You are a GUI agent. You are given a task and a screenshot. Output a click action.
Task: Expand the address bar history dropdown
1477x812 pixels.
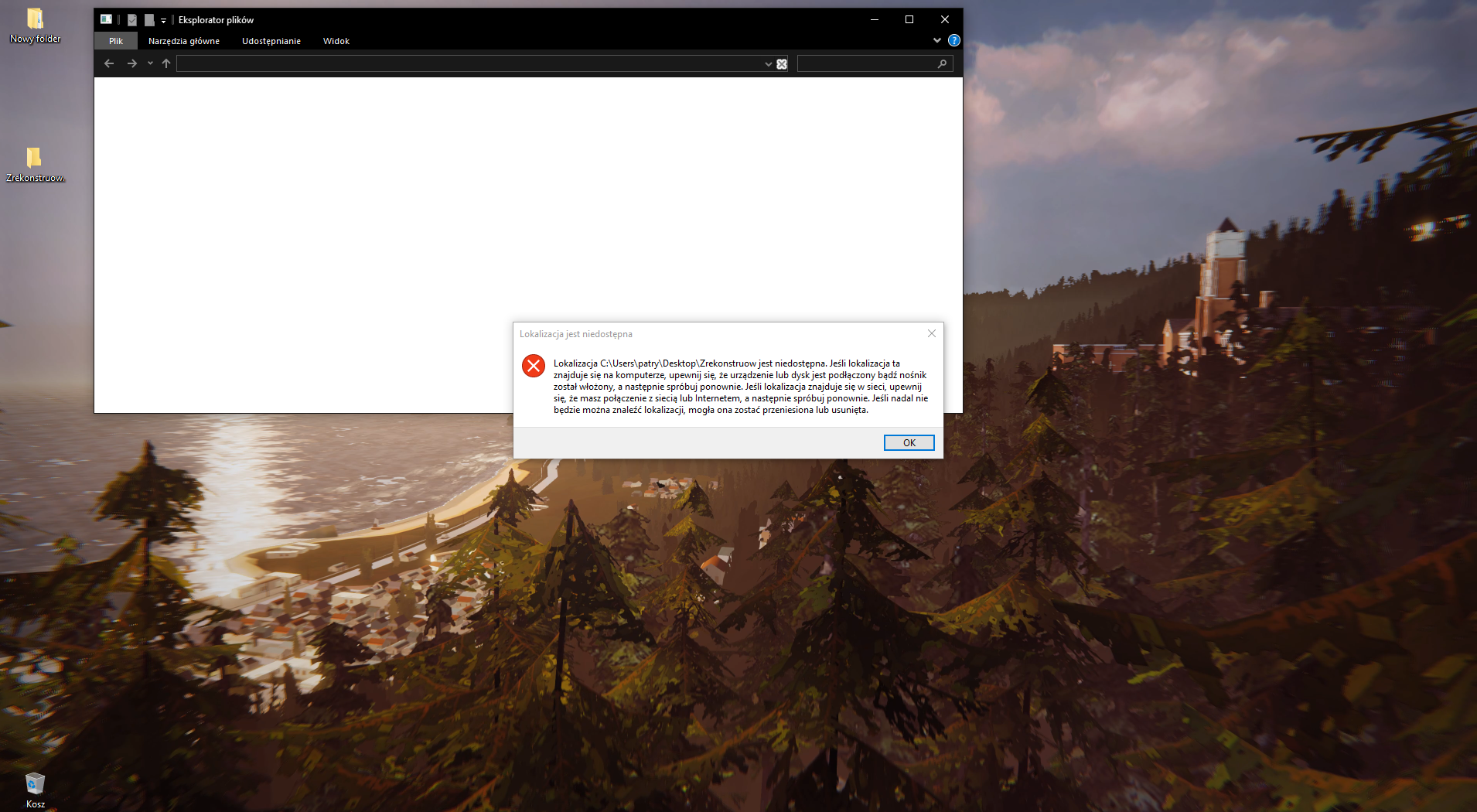768,63
